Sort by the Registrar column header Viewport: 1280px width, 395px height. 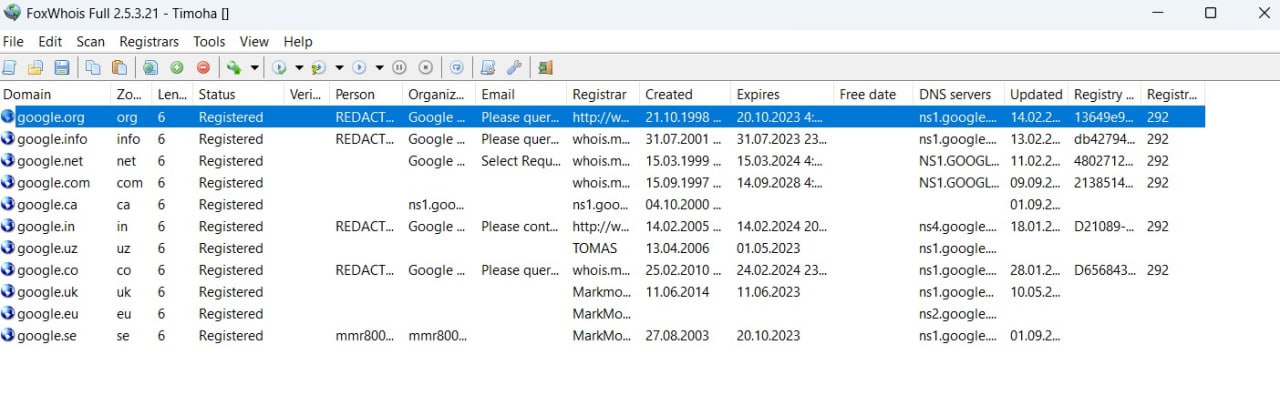click(x=602, y=94)
